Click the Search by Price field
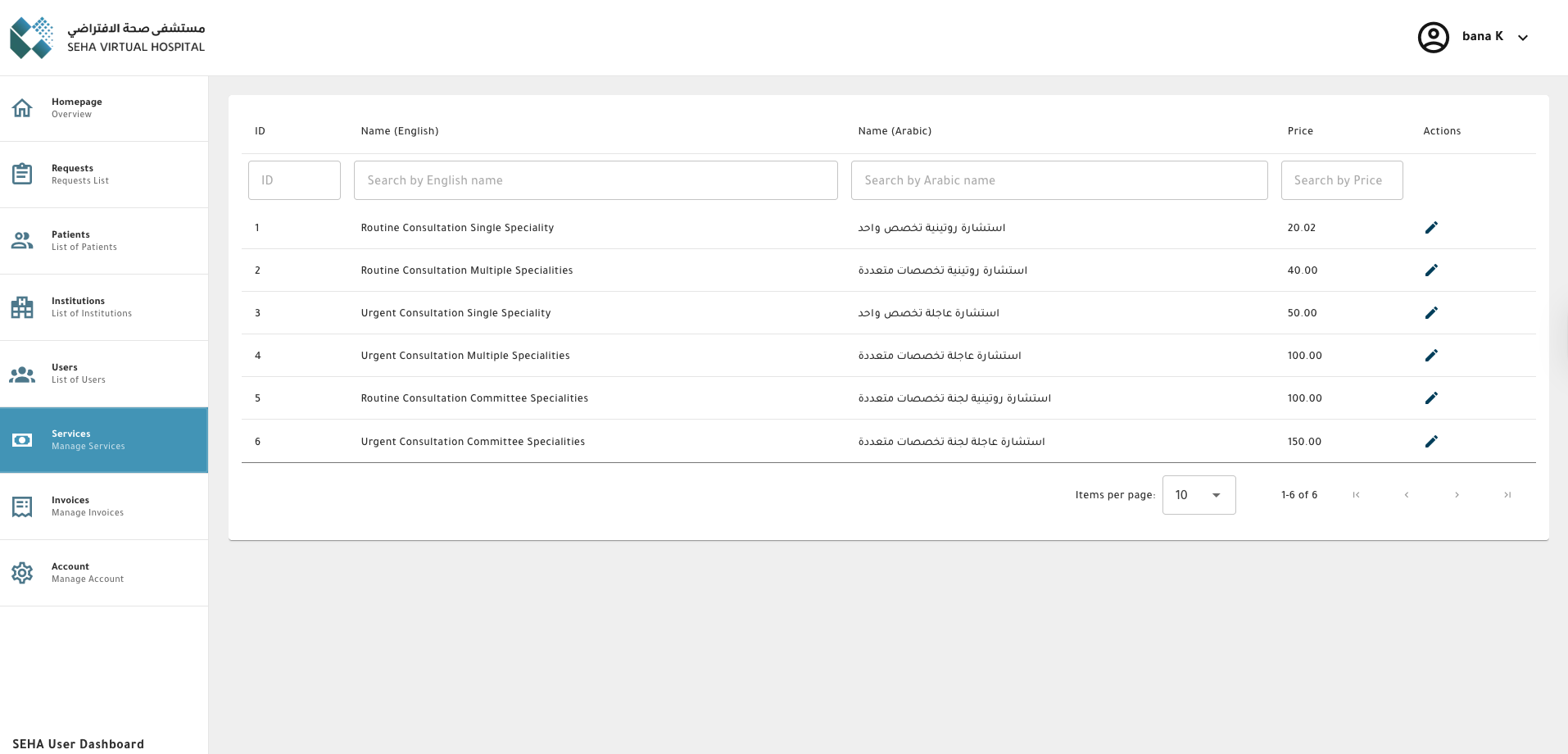1568x754 pixels. tap(1342, 180)
